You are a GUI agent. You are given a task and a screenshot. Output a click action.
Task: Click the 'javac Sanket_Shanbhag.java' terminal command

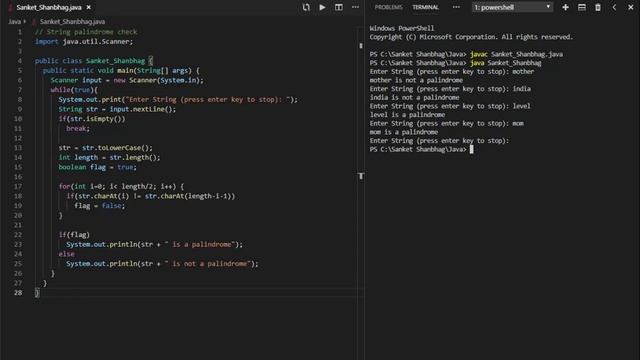(x=516, y=54)
